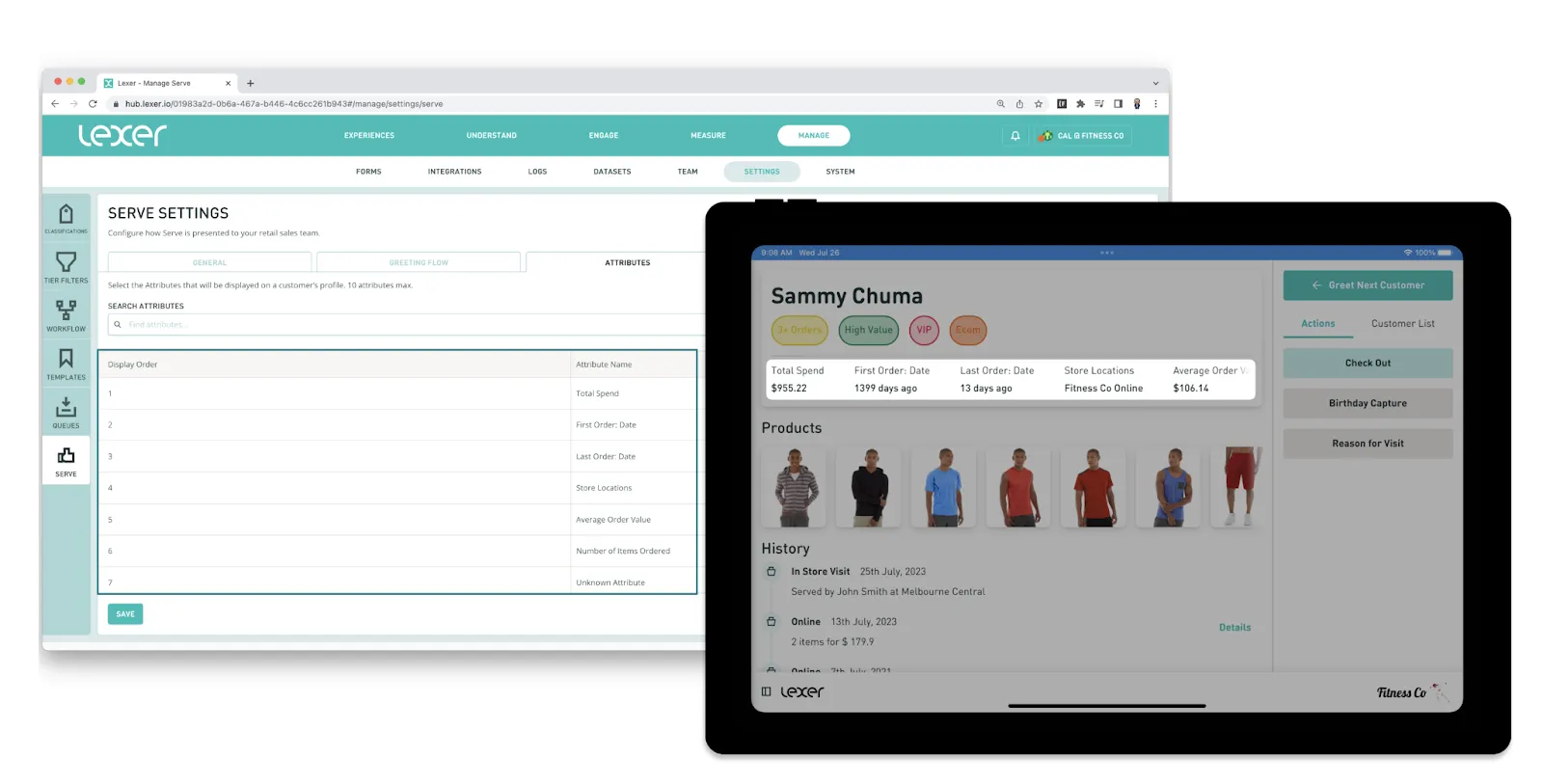Open the Experiences menu
This screenshot has width=1543, height=784.
point(369,136)
